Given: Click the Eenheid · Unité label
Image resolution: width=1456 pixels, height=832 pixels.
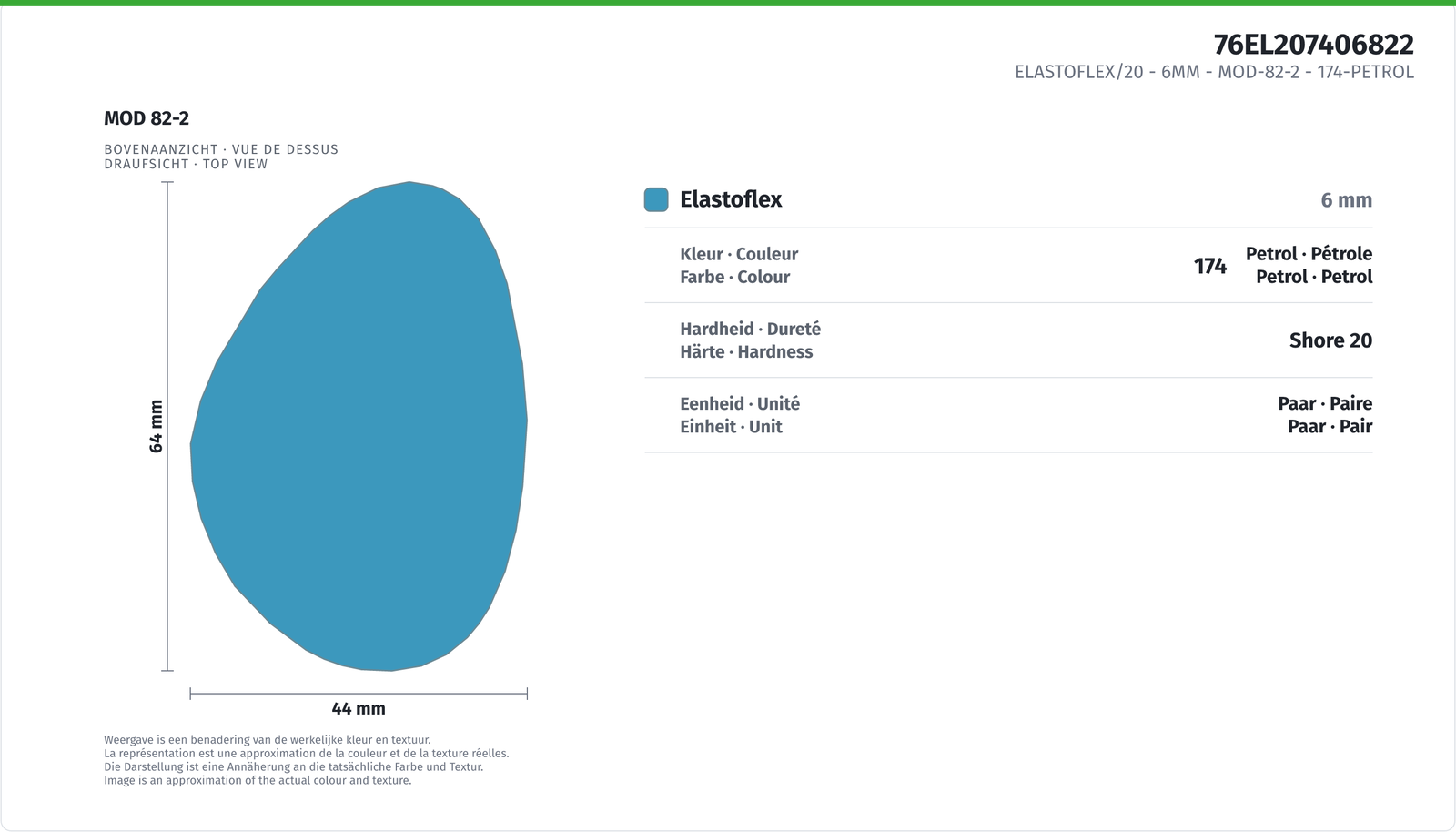Looking at the screenshot, I should click(740, 403).
